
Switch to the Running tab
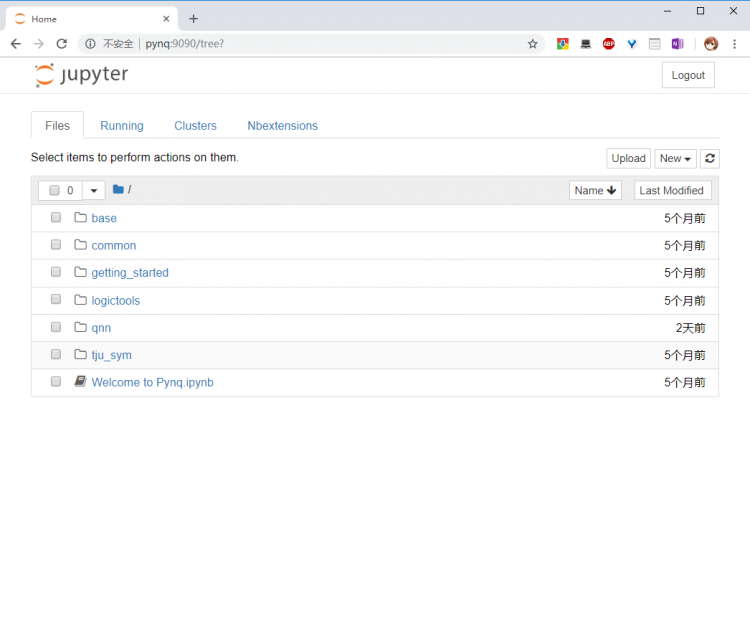[122, 126]
